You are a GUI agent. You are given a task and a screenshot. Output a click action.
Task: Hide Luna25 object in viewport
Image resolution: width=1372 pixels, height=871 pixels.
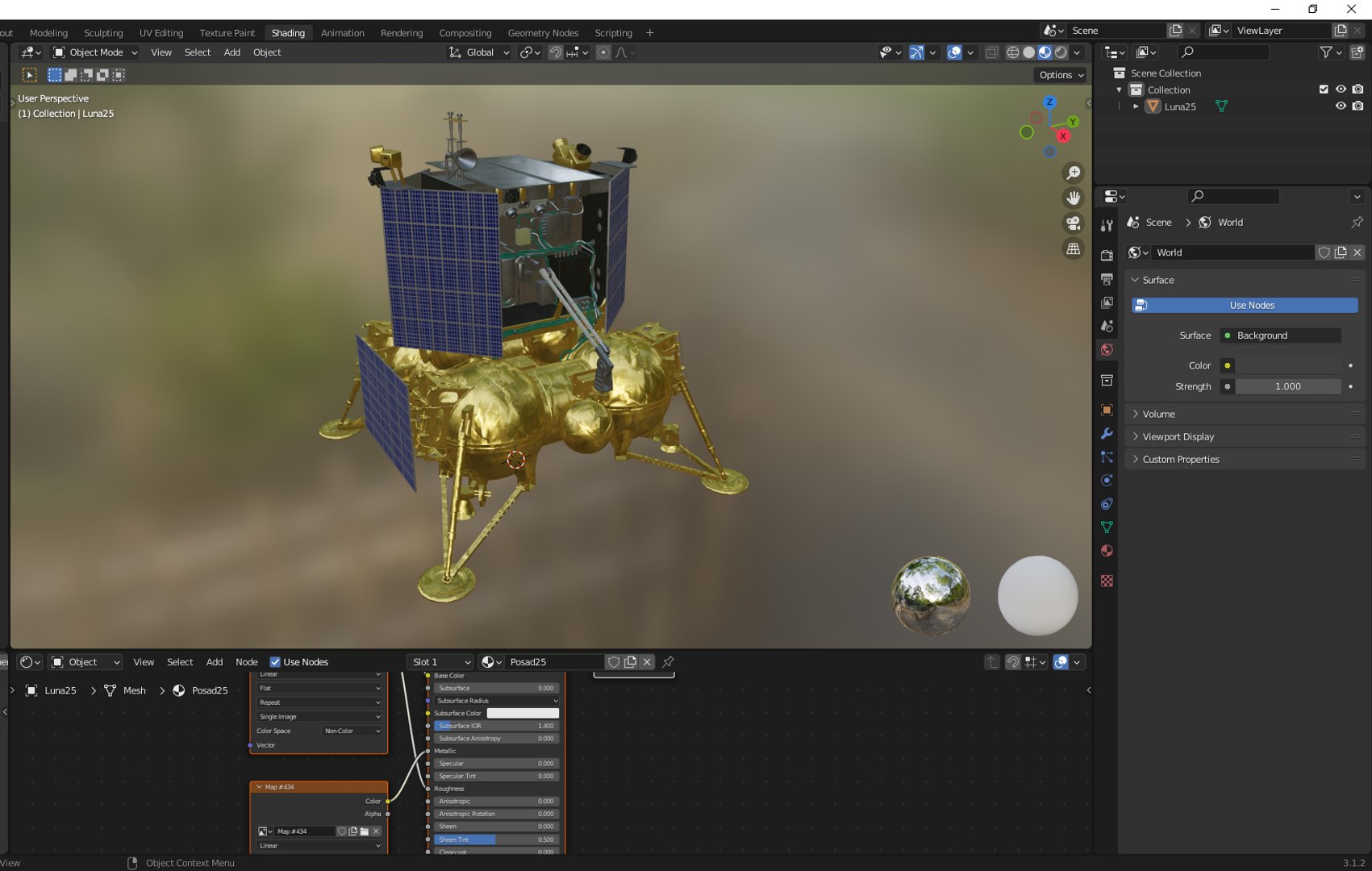point(1341,106)
